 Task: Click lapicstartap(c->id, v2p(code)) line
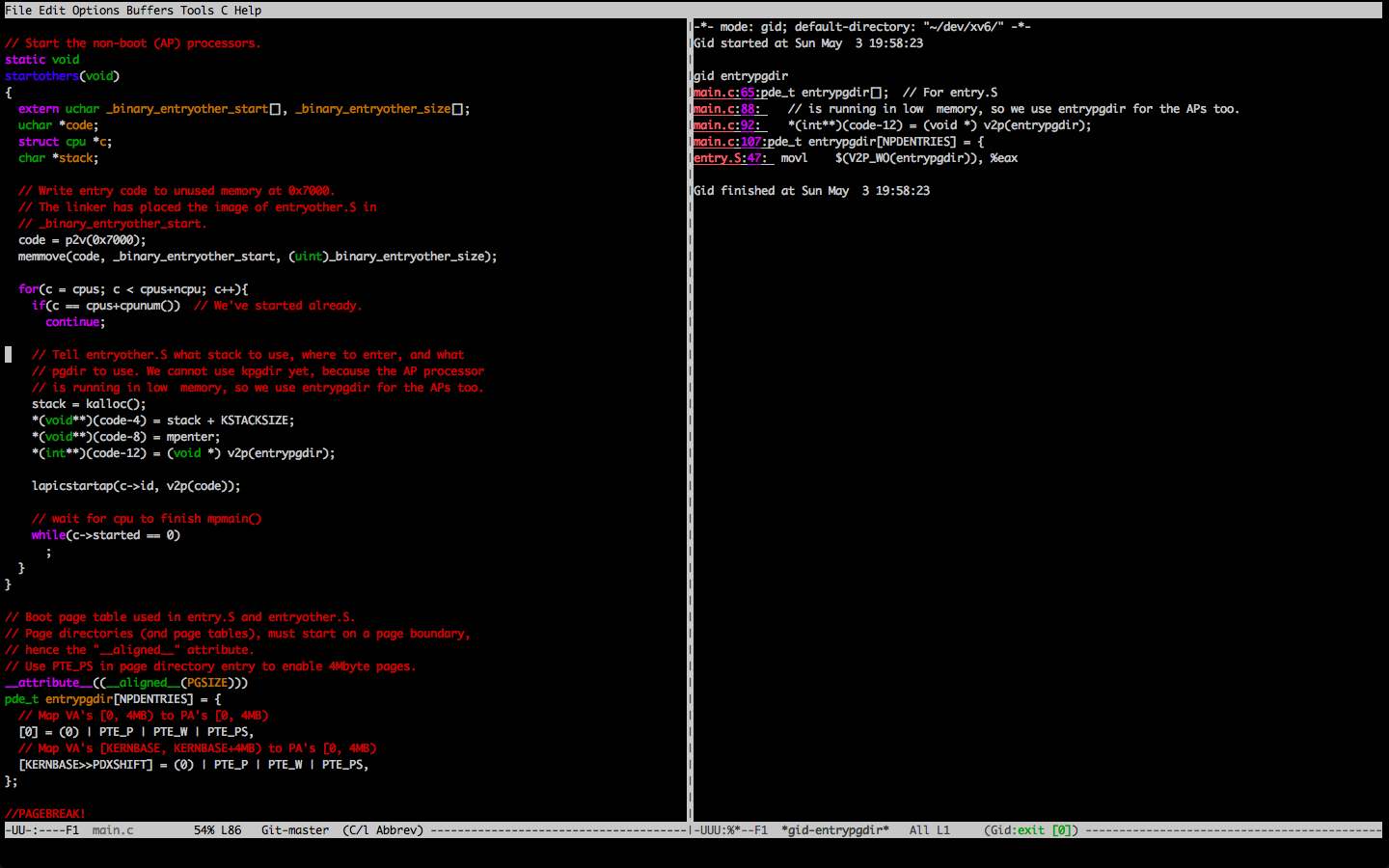pyautogui.click(x=136, y=486)
